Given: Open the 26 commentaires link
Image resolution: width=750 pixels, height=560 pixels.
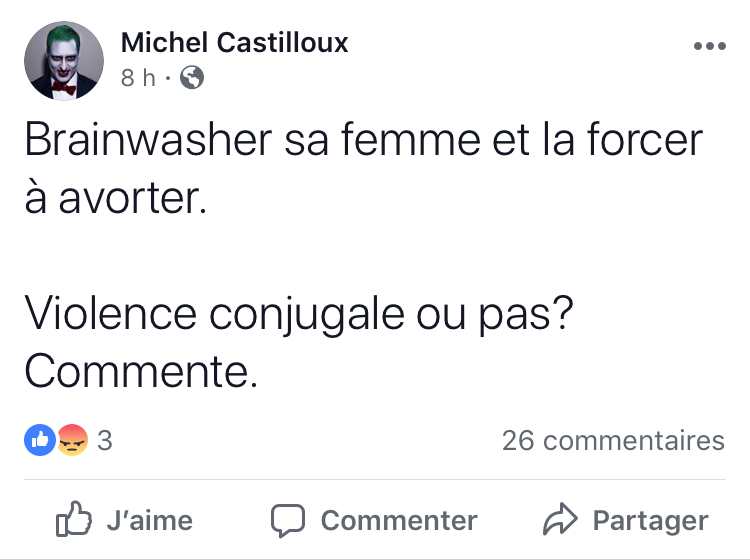Looking at the screenshot, I should pyautogui.click(x=614, y=440).
